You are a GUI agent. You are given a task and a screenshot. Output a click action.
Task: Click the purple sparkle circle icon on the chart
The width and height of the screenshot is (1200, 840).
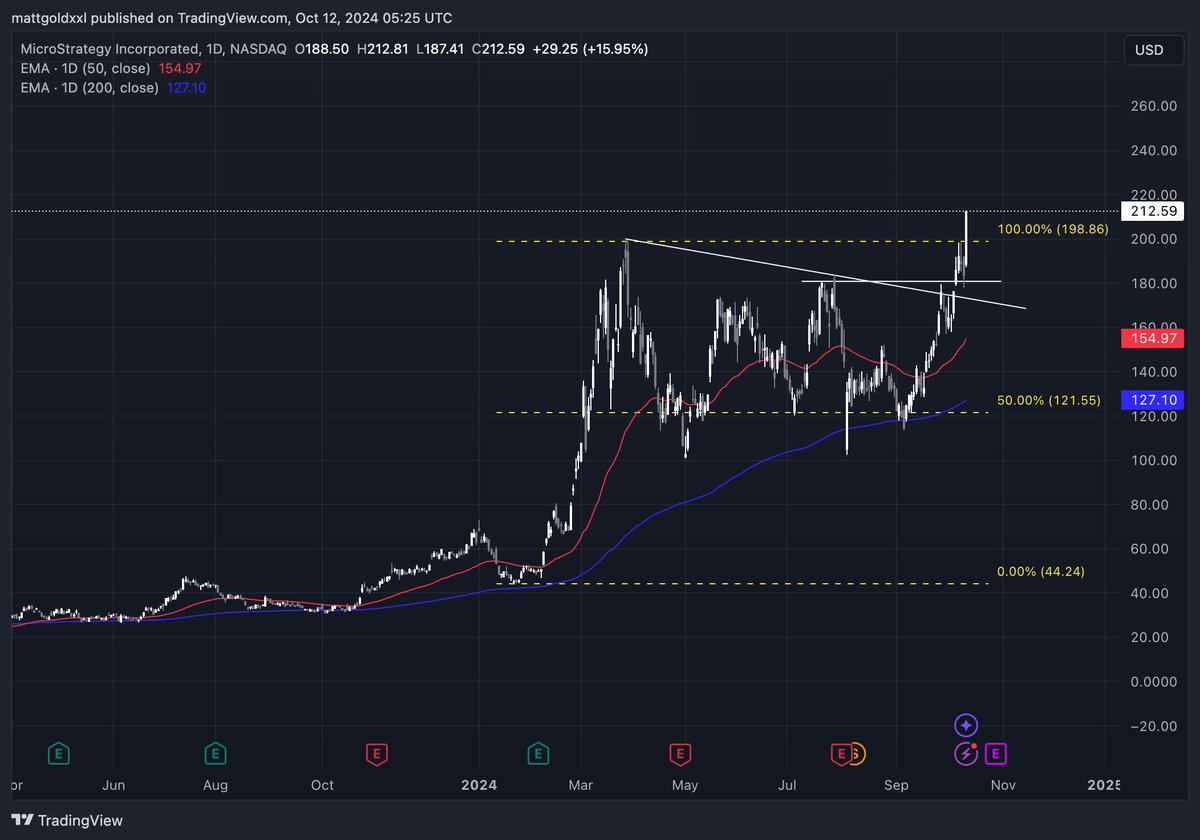pyautogui.click(x=965, y=725)
